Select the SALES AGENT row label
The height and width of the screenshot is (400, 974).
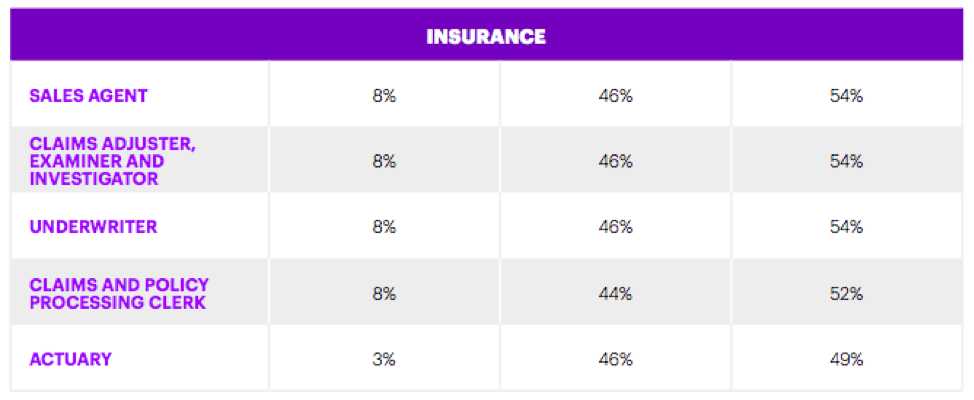point(89,96)
